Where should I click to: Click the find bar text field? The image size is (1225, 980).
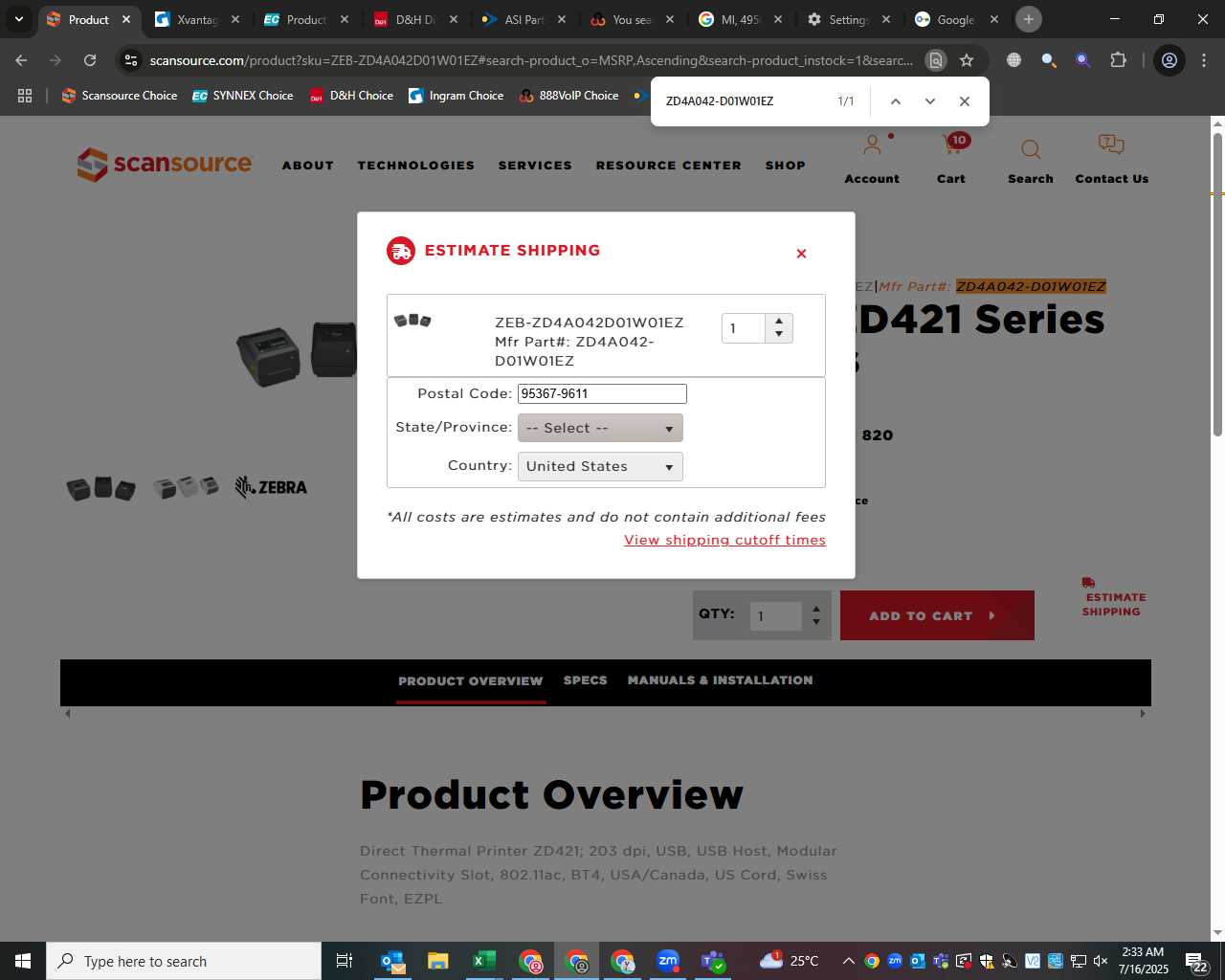click(742, 101)
